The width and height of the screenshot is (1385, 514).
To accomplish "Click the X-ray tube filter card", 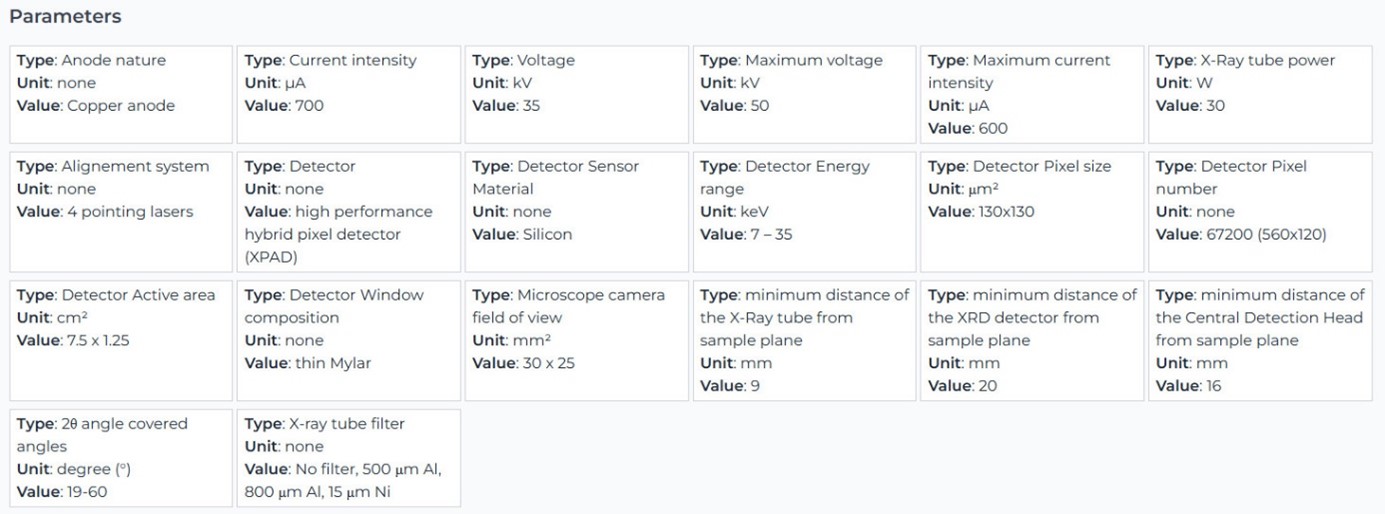I will (x=349, y=457).
